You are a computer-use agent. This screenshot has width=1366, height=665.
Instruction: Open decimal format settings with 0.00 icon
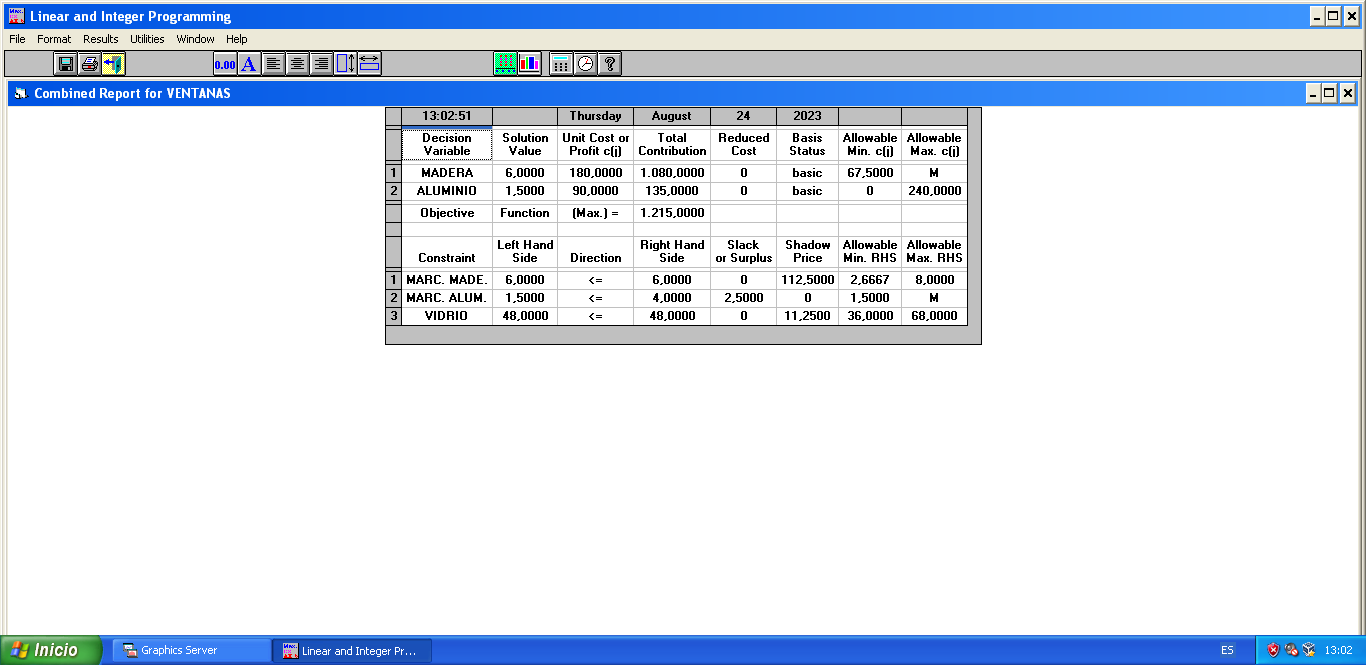[x=224, y=62]
